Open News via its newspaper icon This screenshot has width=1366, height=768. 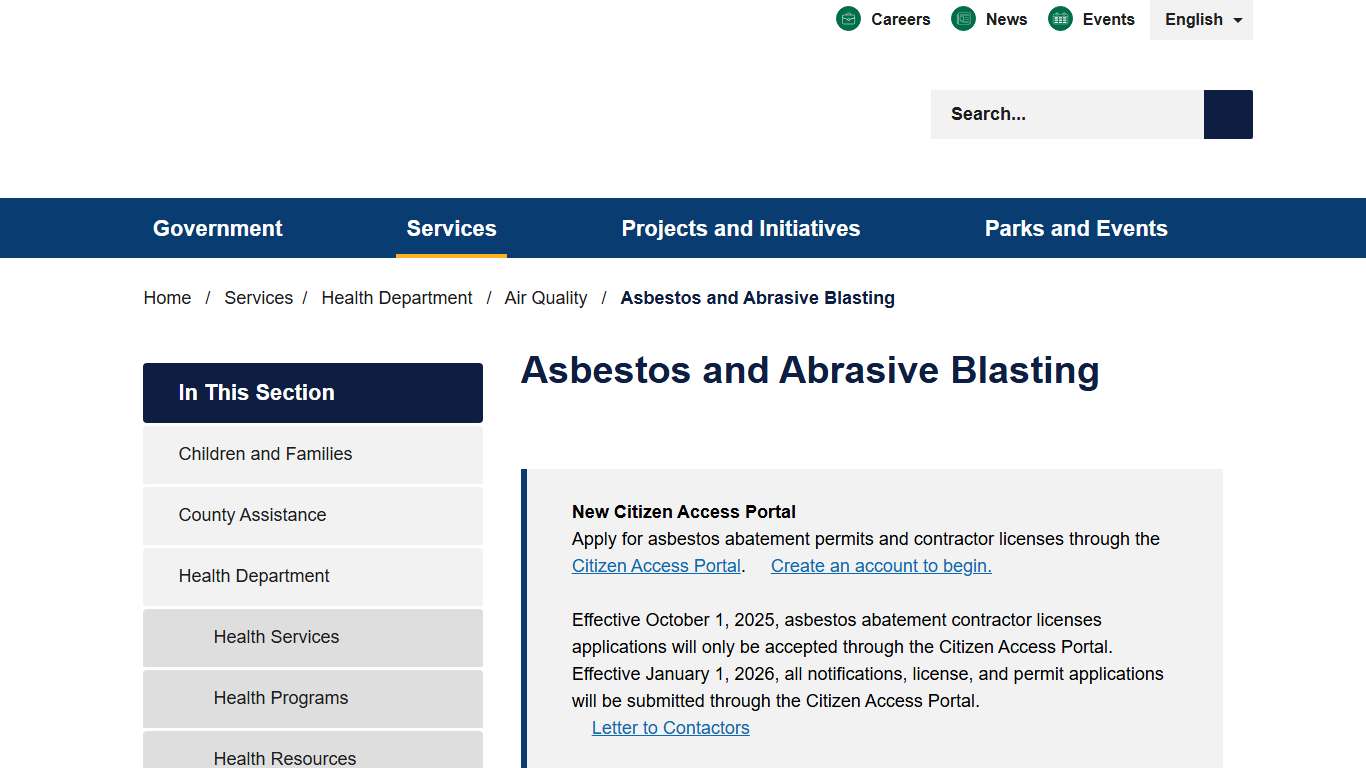tap(963, 18)
